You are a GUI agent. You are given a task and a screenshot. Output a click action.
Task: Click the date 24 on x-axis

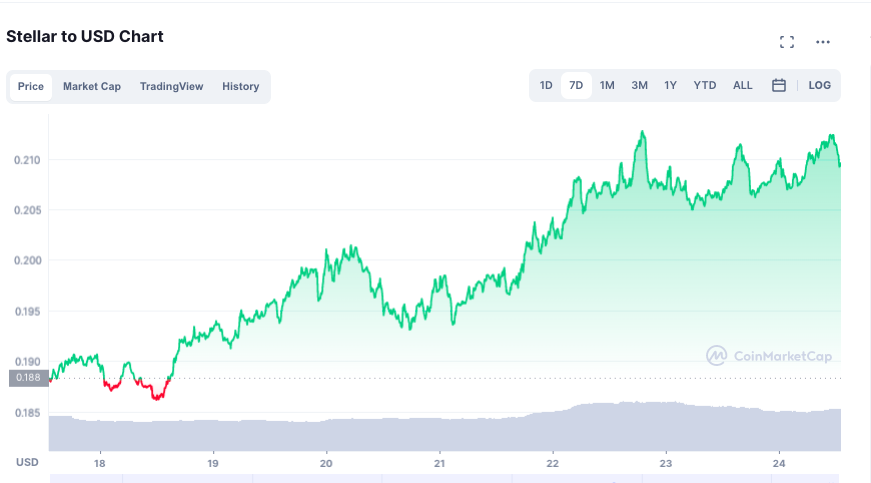click(779, 464)
